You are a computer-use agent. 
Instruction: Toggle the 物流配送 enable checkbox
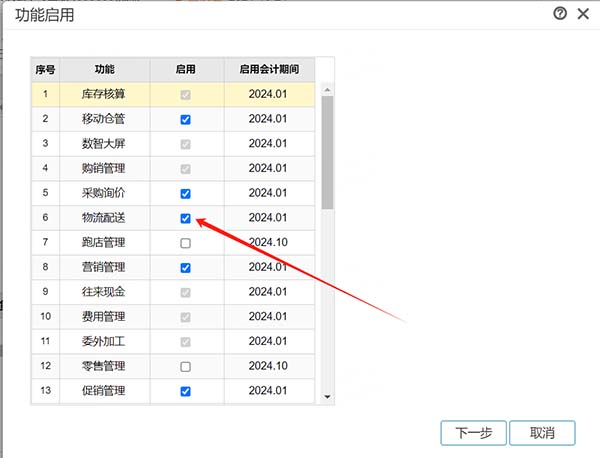pos(185,218)
